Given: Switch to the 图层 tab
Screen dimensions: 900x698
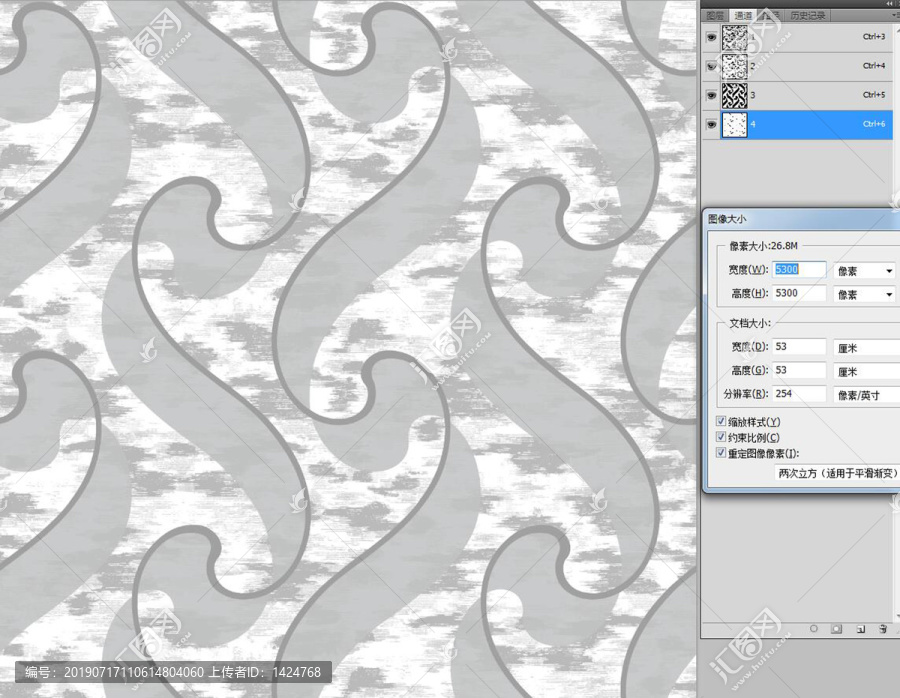Looking at the screenshot, I should 715,15.
